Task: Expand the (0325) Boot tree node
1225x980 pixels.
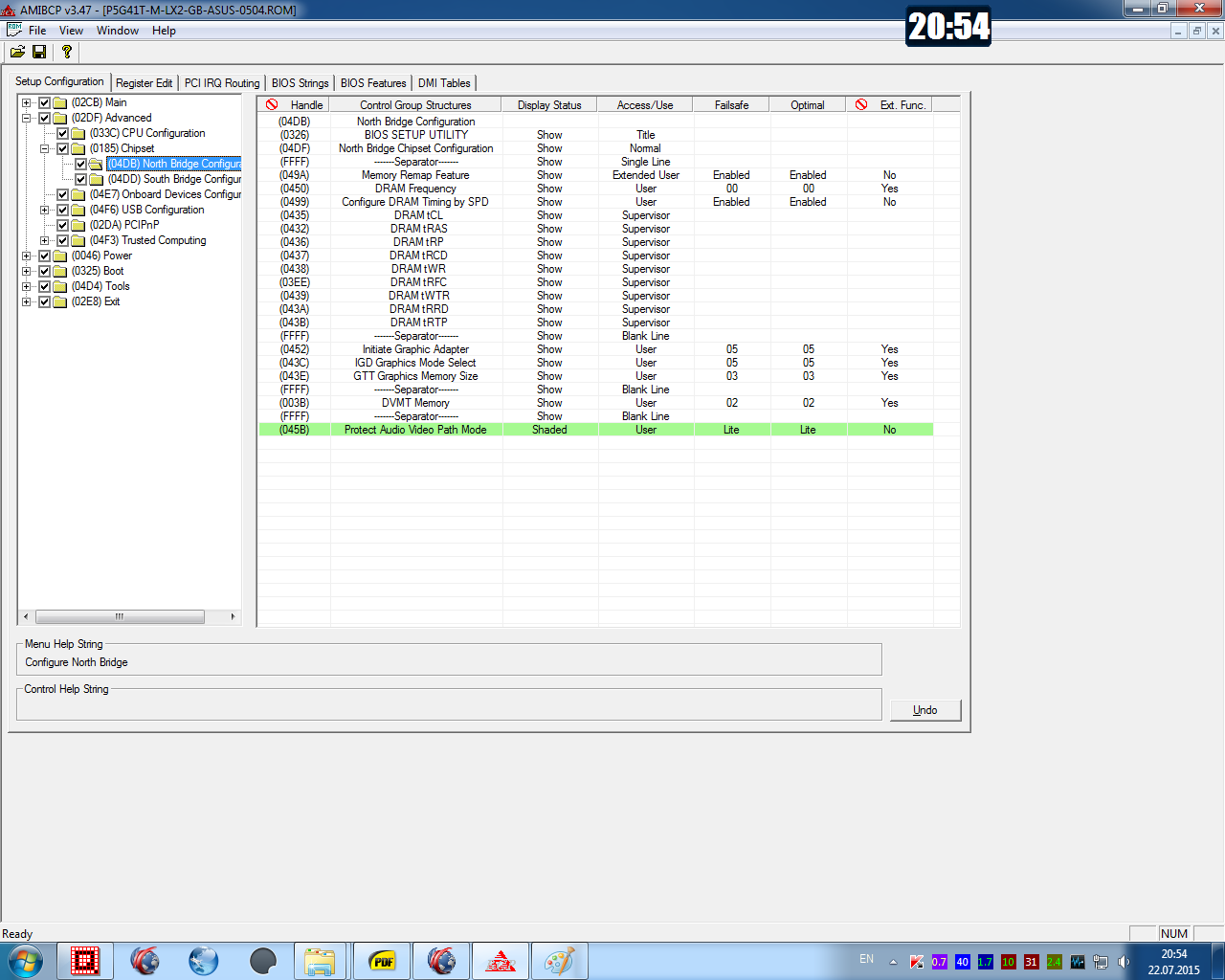Action: click(27, 271)
